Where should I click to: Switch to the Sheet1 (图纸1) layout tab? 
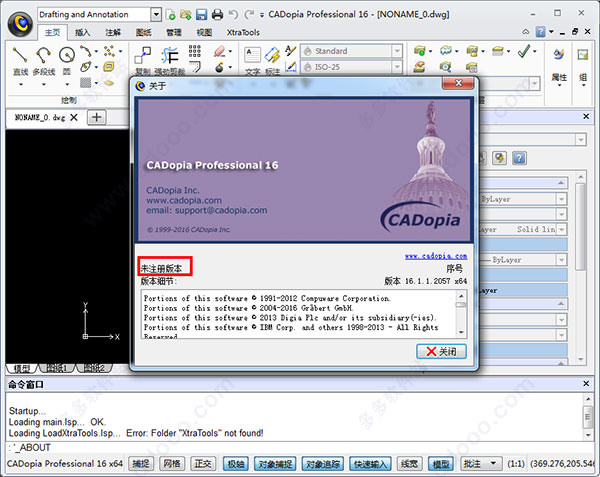[x=57, y=368]
